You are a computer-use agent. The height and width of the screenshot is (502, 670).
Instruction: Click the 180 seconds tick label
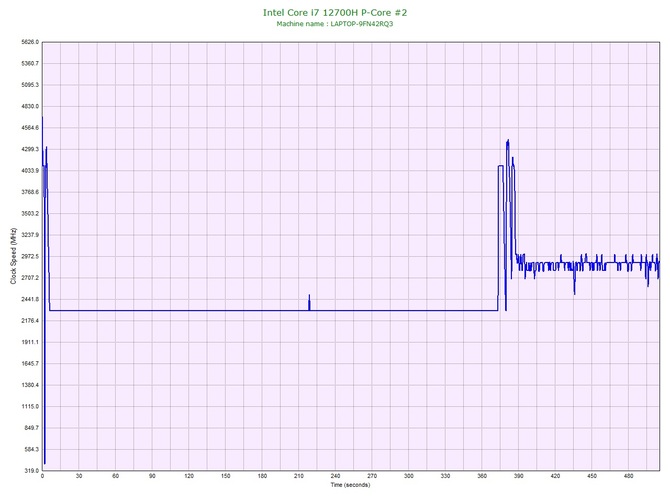[x=262, y=476]
